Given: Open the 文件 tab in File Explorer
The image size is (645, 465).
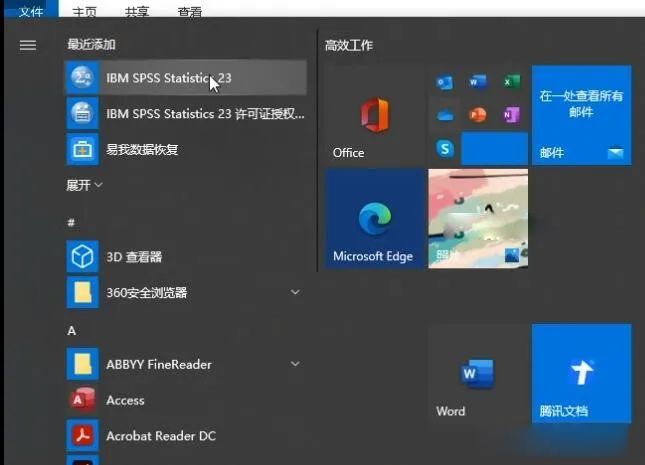Looking at the screenshot, I should (31, 10).
